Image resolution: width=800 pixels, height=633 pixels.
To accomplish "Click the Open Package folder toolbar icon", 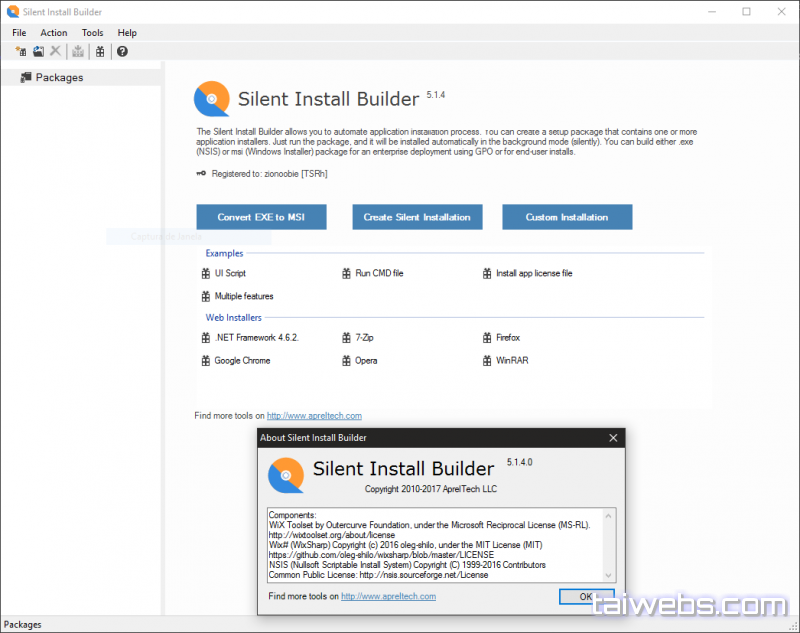I will pos(38,51).
